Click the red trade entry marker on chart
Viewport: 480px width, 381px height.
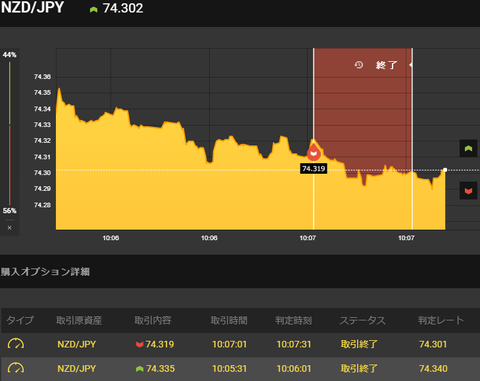tap(313, 152)
